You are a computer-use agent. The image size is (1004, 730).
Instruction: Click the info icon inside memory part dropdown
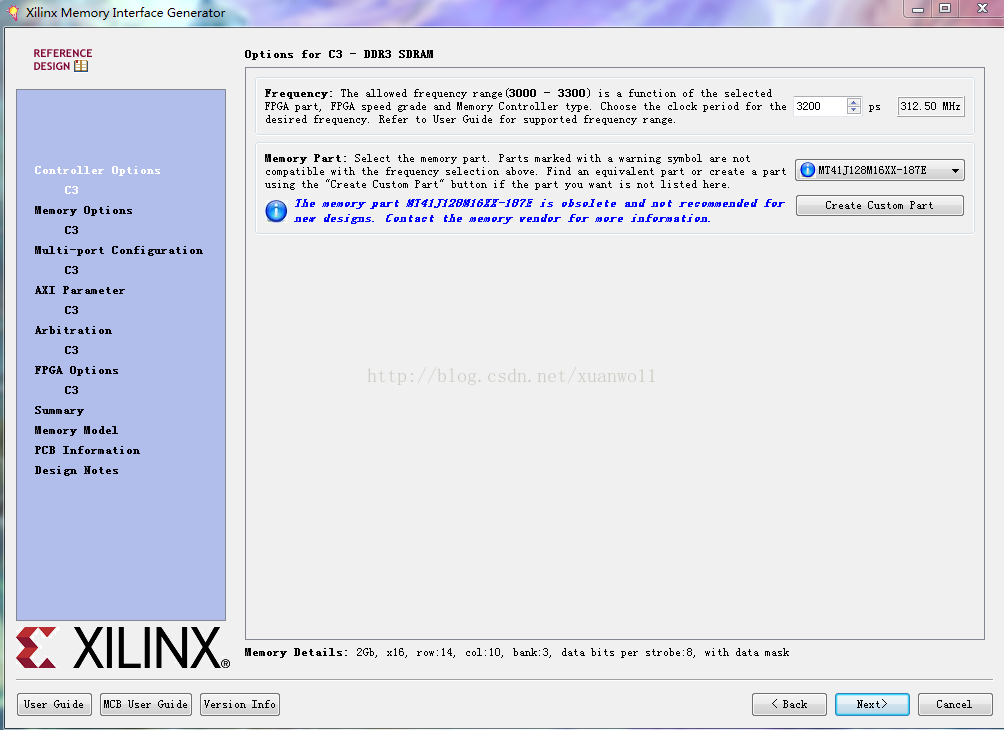pos(807,170)
